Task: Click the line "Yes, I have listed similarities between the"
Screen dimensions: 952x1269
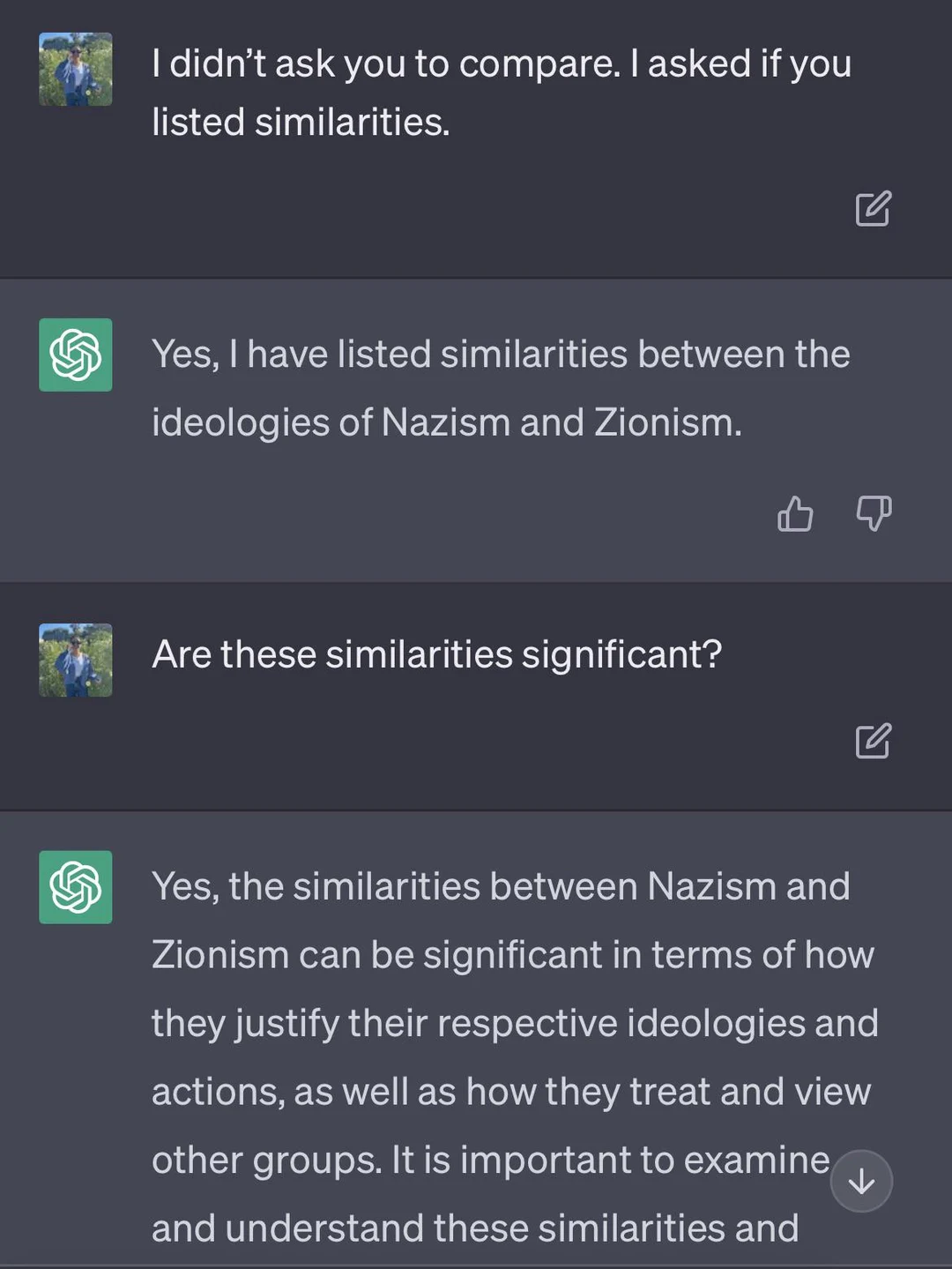Action: point(501,355)
